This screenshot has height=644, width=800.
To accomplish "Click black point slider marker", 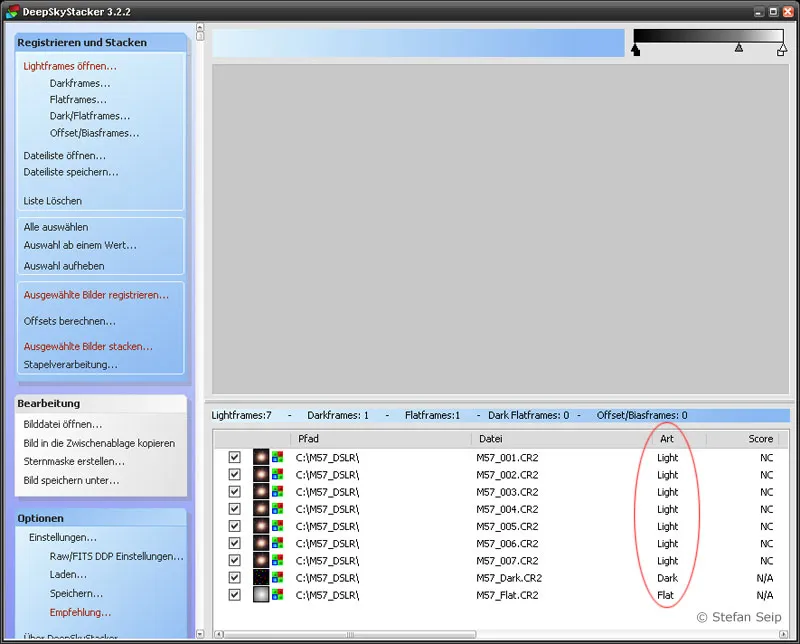I will (635, 50).
